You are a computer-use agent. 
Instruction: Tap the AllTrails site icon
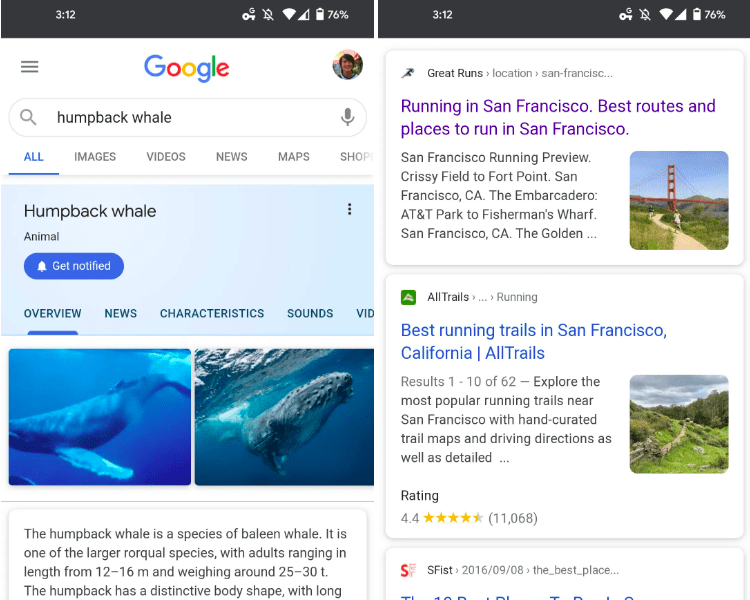[408, 297]
